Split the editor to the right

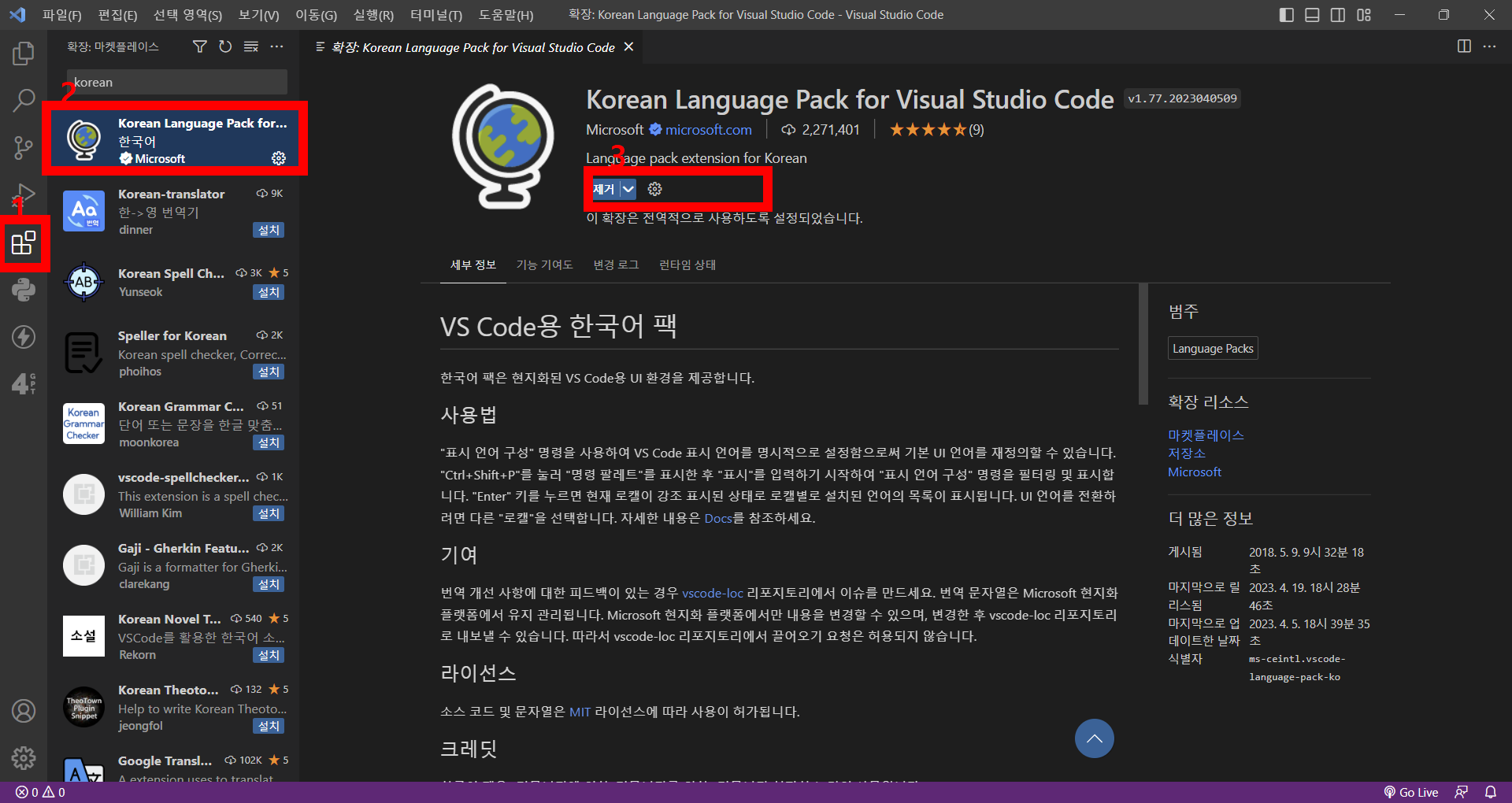[x=1464, y=46]
